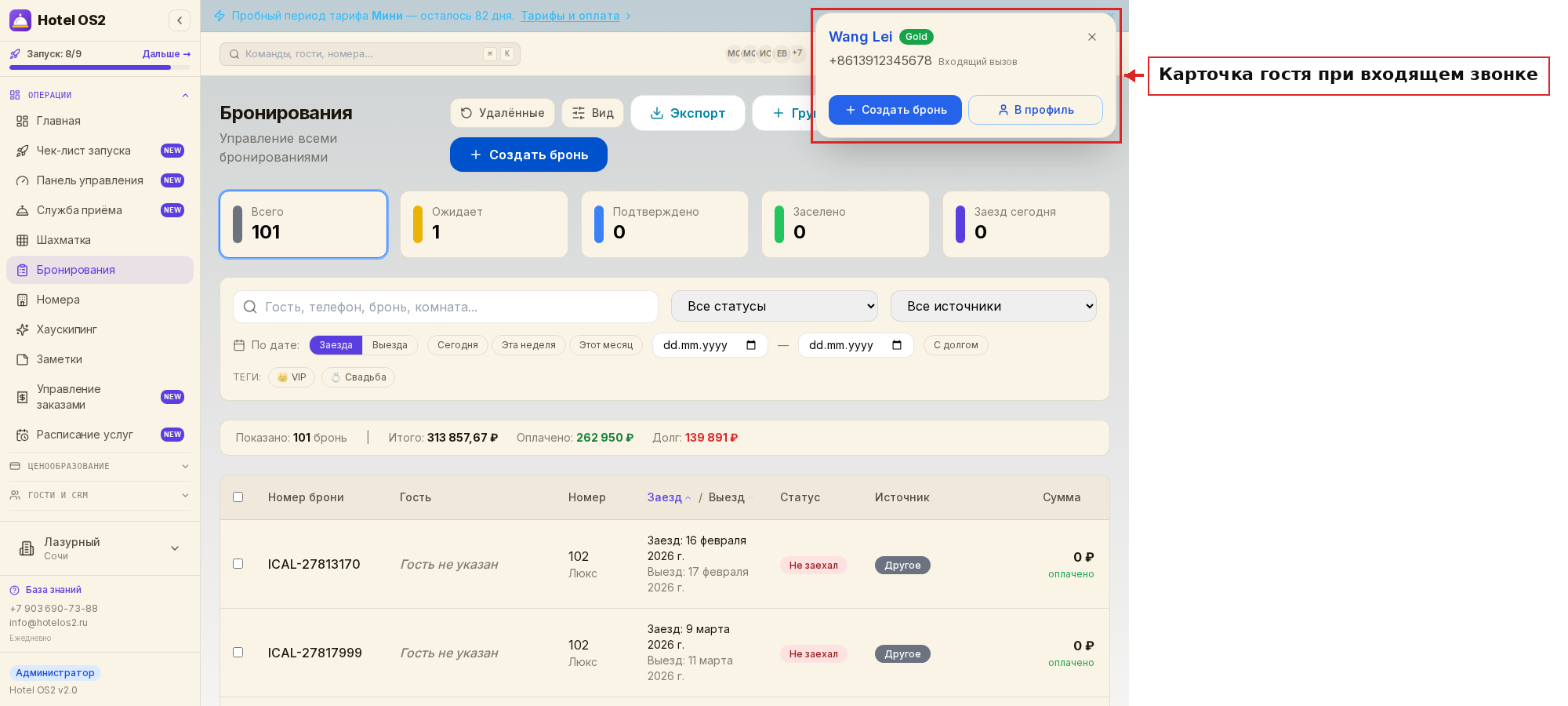Click the Заметки note icon
1568x706 pixels.
click(23, 359)
